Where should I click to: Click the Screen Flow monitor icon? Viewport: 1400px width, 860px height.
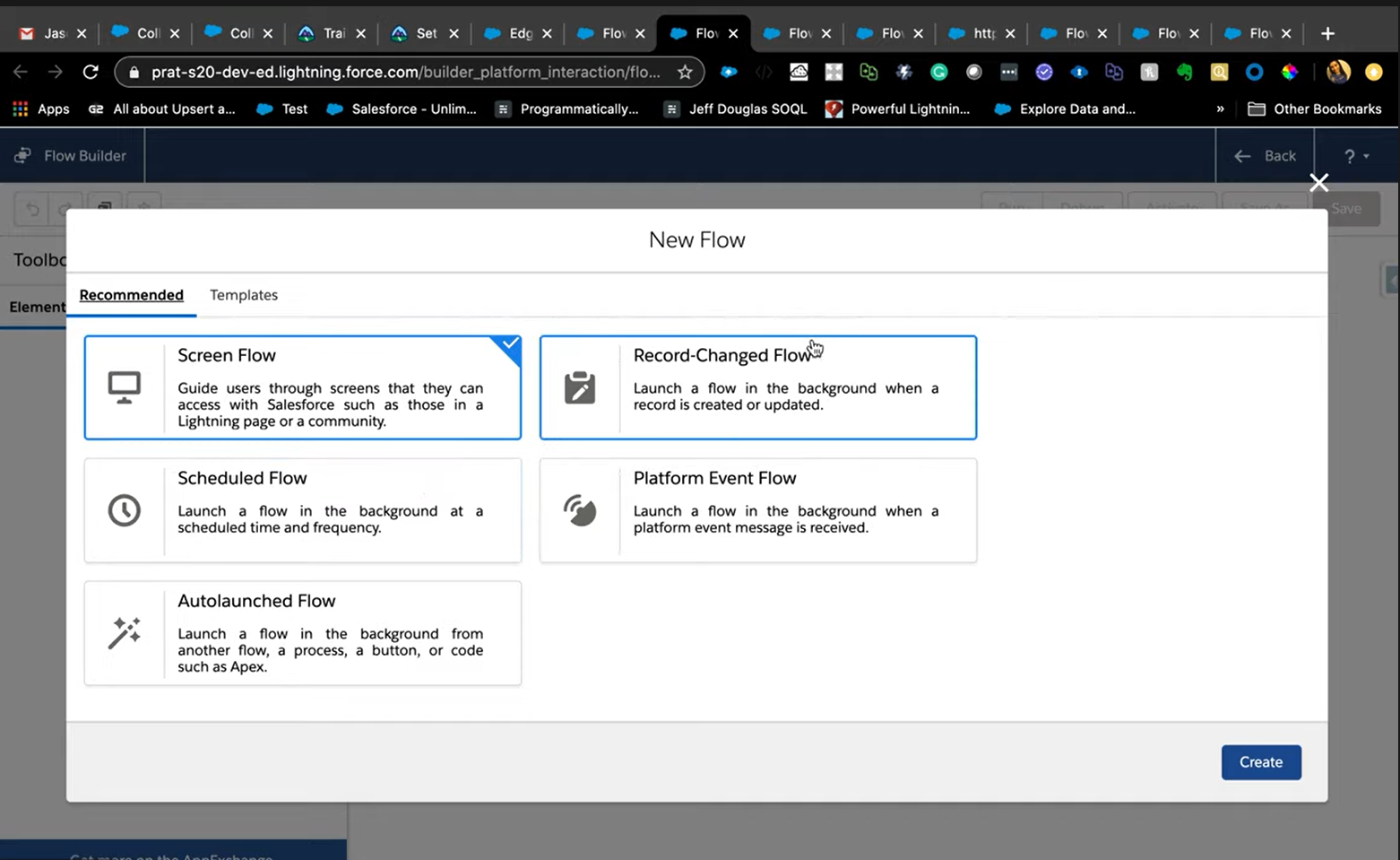pyautogui.click(x=125, y=387)
